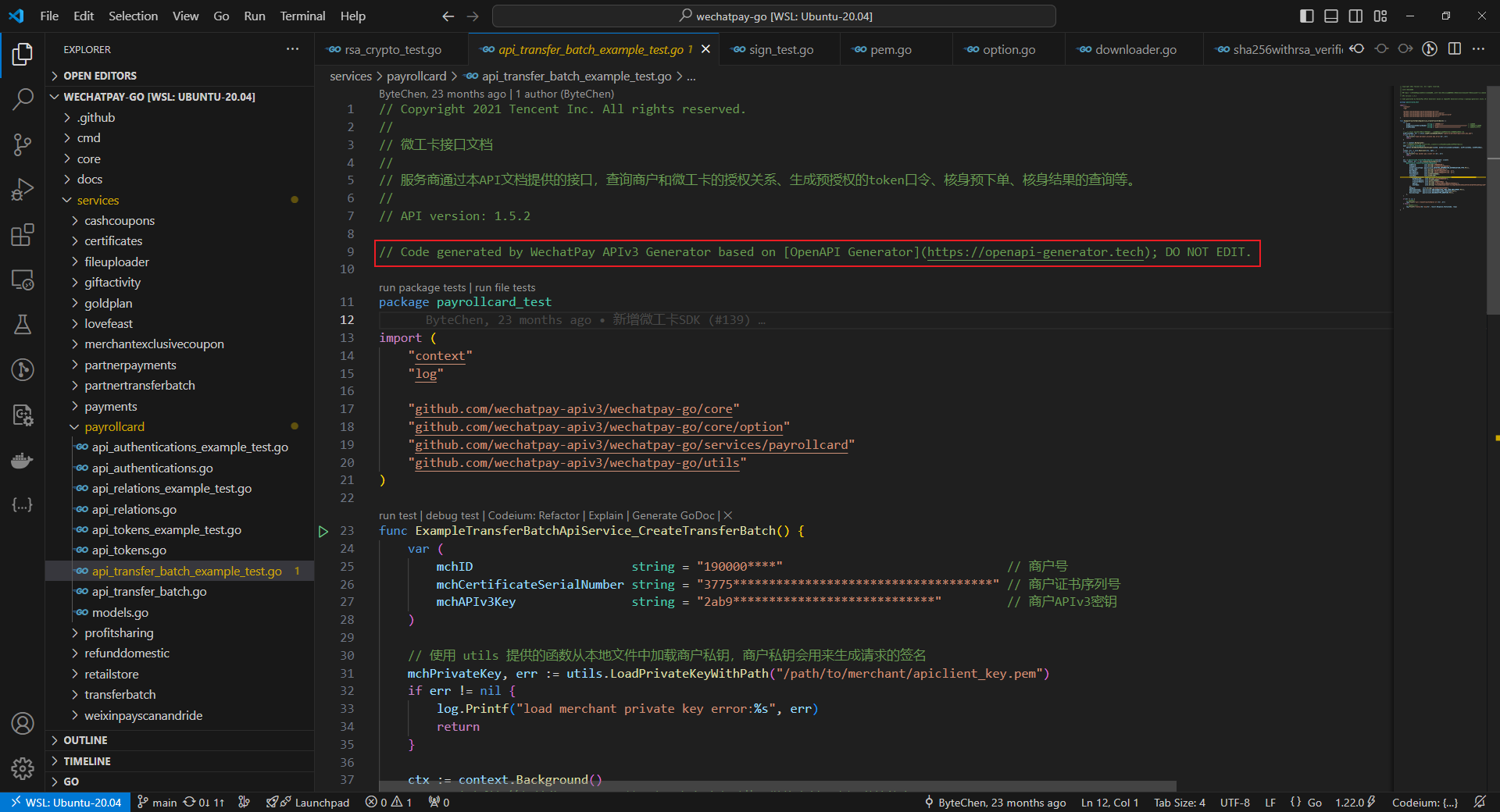Open the Selection menu
1500x812 pixels.
coord(133,16)
